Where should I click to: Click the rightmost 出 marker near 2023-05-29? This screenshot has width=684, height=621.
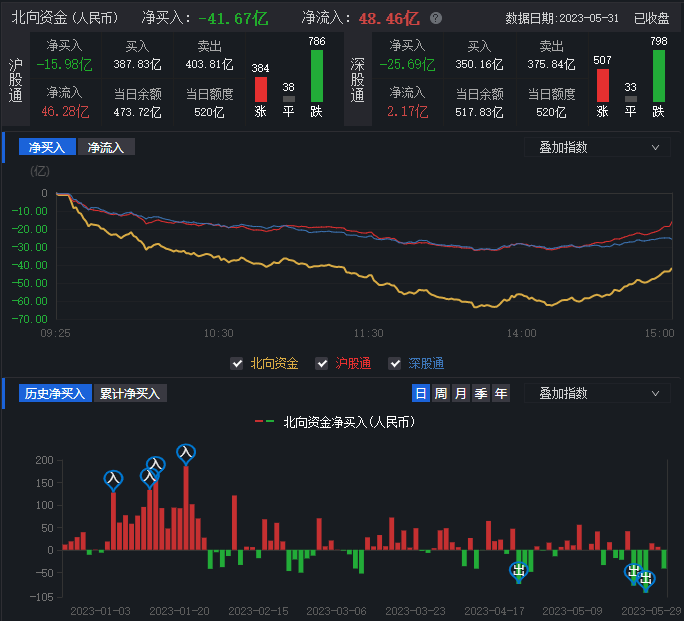(646, 578)
